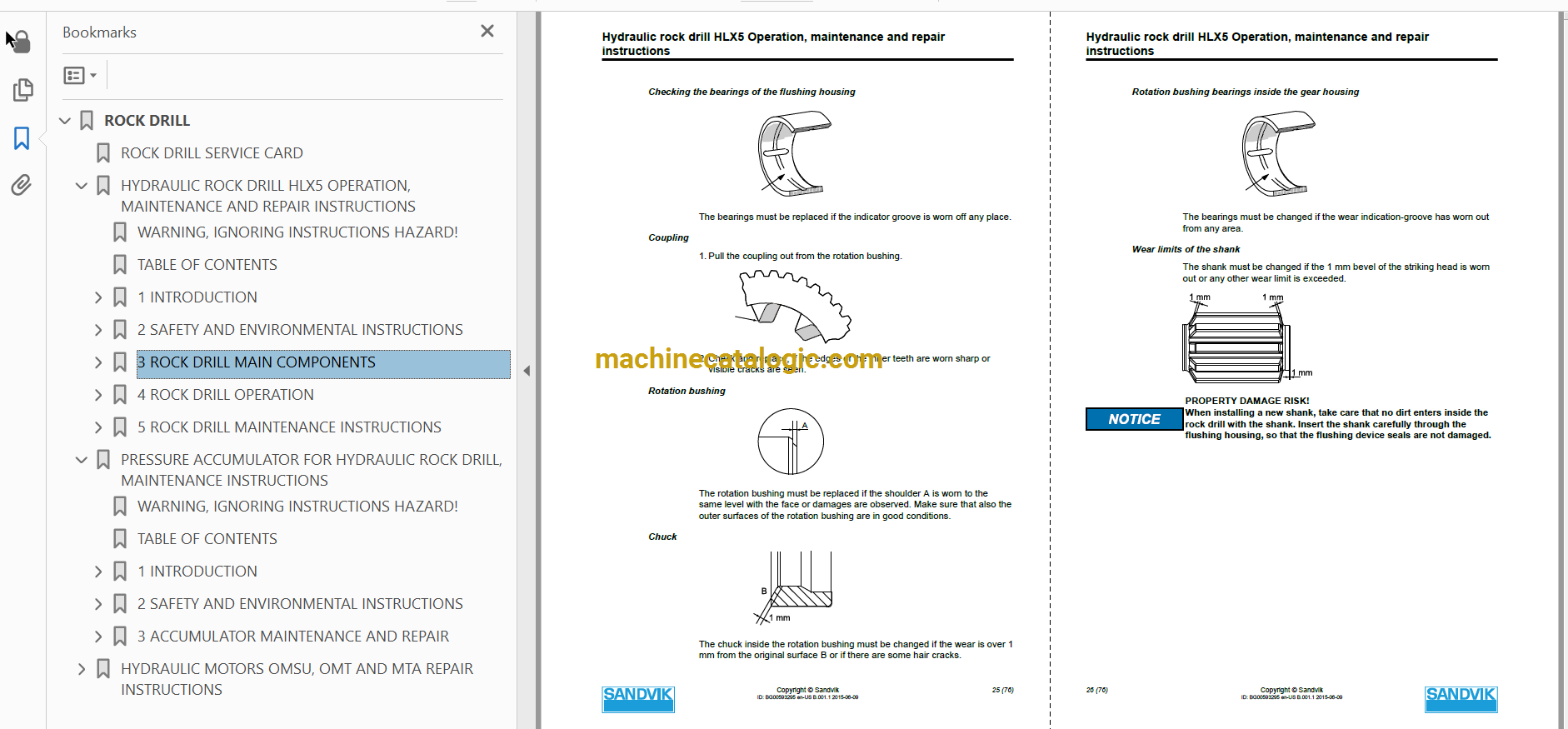Go to HYDRAULIC ROCK DRILL HLX5 OPERATION bookmark
Viewport: 1568px width, 729px height.
tap(267, 196)
